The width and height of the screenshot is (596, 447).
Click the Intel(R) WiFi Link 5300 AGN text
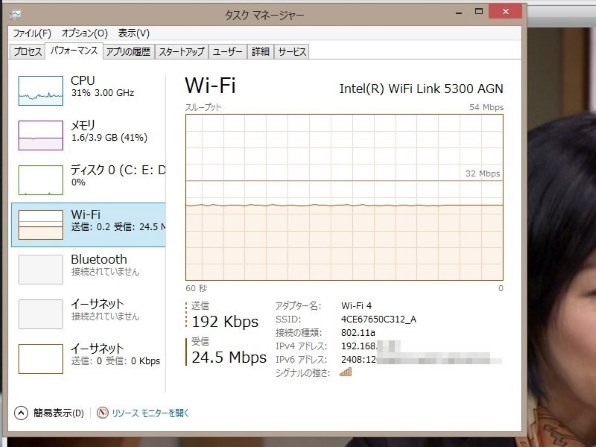421,89
